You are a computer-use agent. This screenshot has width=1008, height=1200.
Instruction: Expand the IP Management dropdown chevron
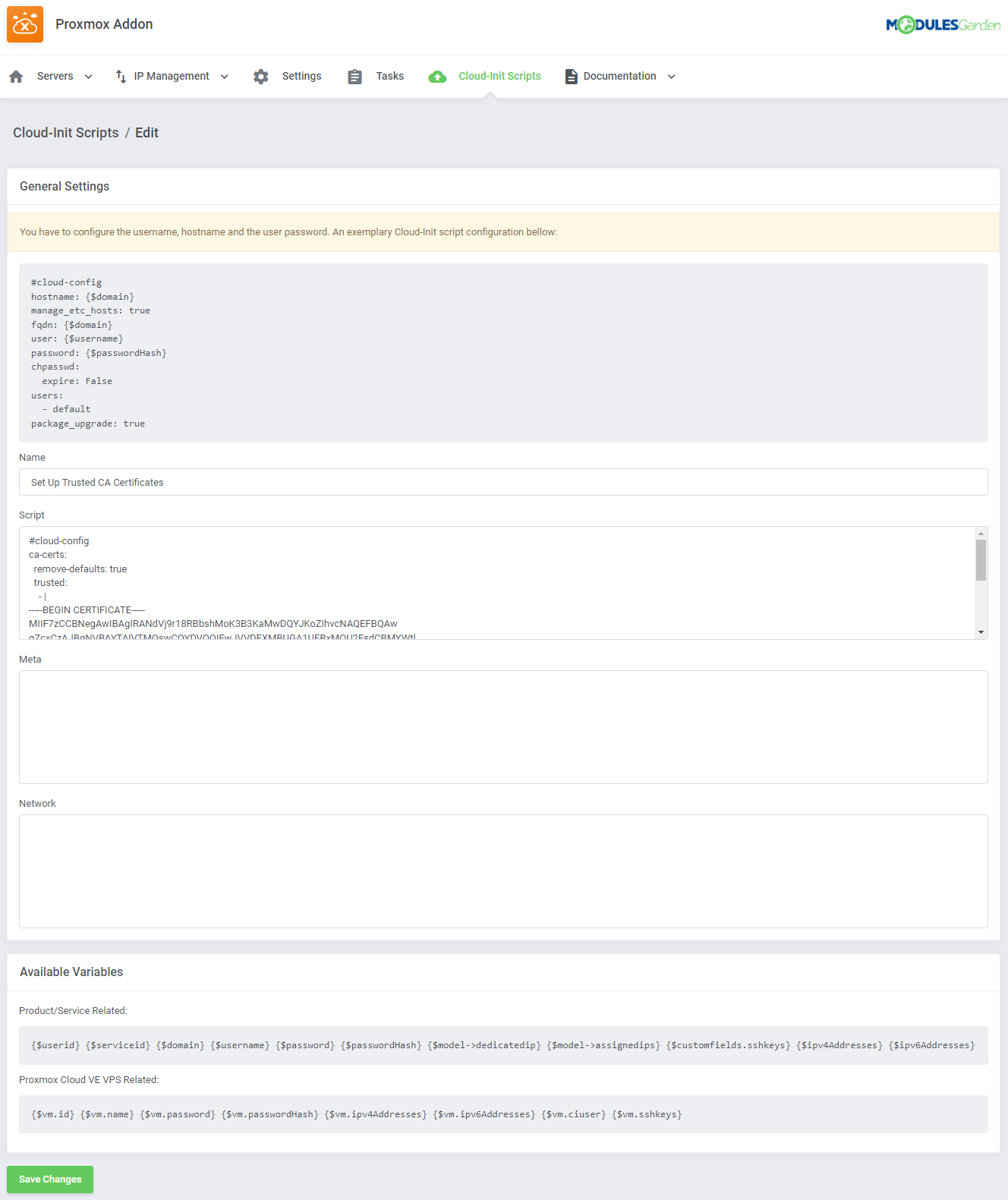coord(225,77)
